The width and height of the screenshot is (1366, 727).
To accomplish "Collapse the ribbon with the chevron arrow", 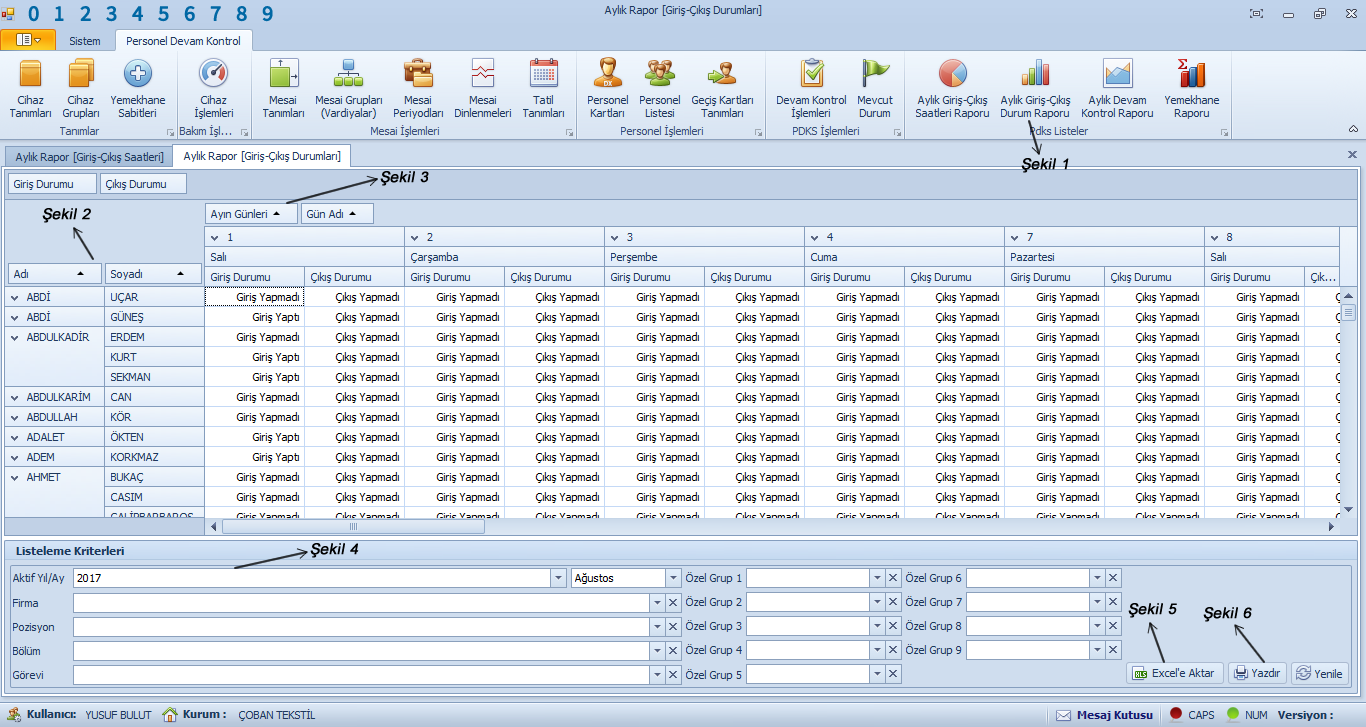I will coord(1353,129).
